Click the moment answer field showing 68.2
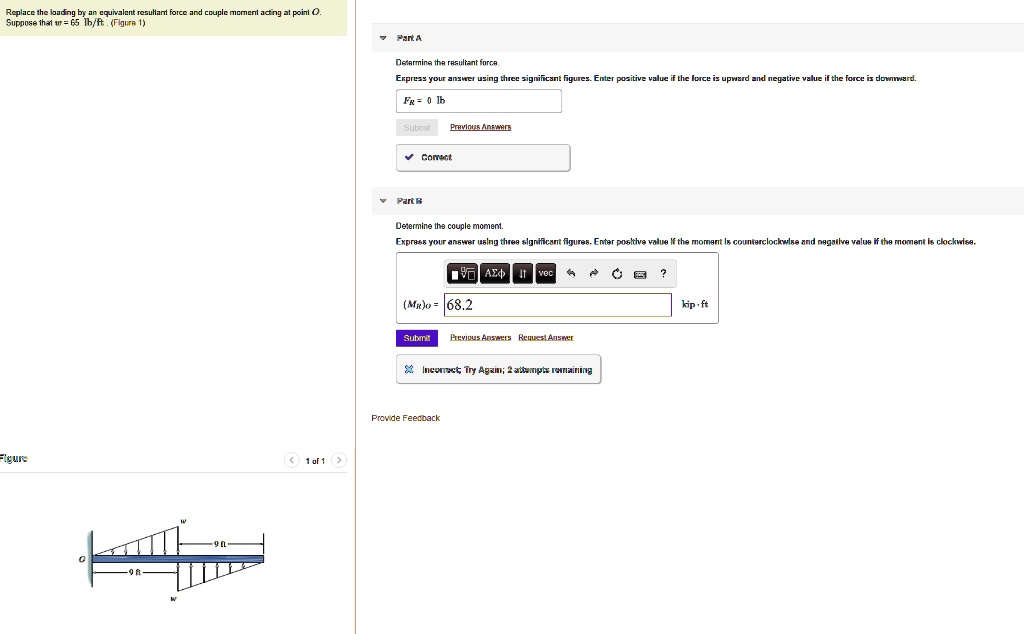 [x=558, y=305]
